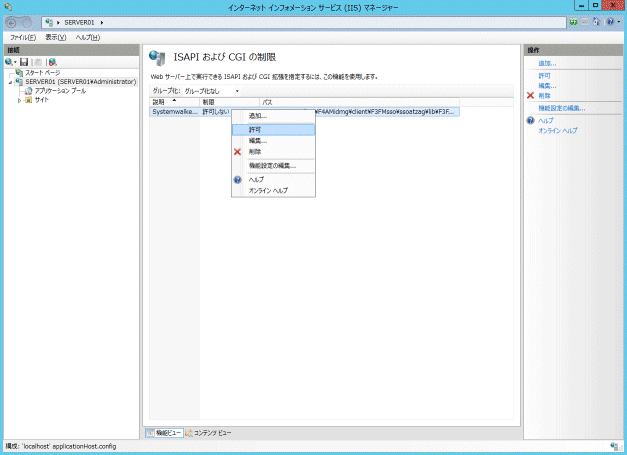Viewport: 627px width, 455px height.
Task: Click the red X icon in actions pane
Action: (530, 95)
